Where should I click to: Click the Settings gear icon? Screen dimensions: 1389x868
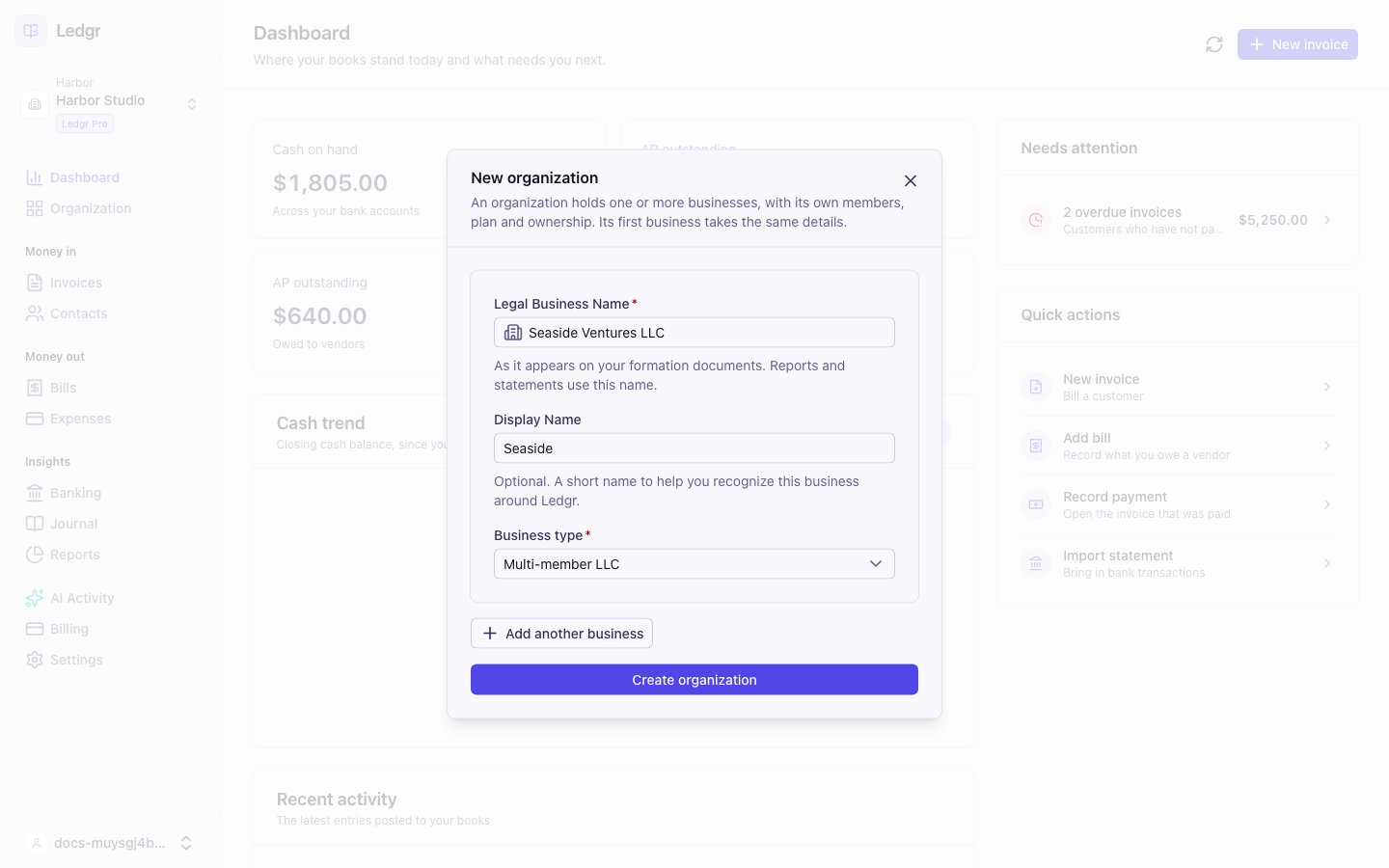[x=35, y=660]
